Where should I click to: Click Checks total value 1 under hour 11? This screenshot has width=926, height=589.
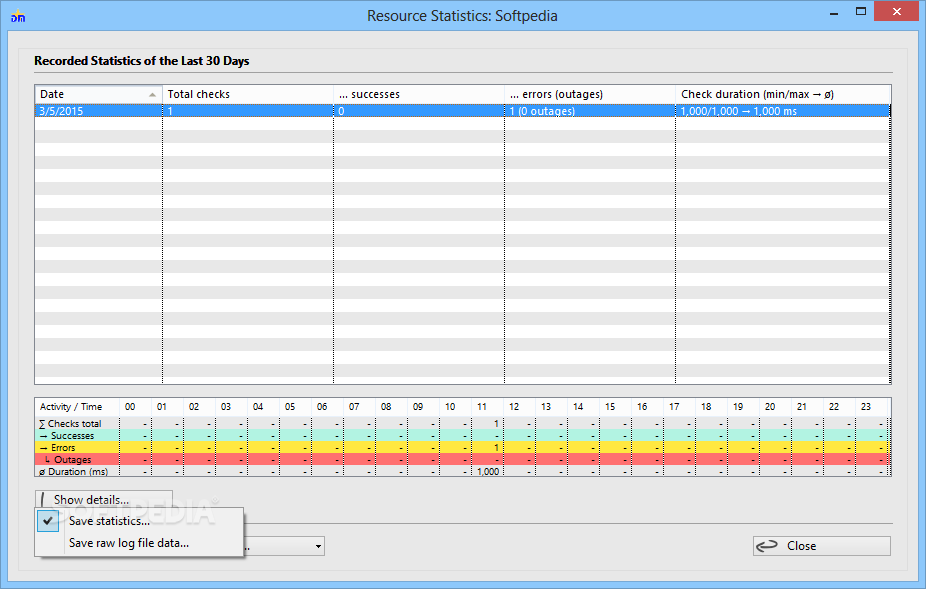coord(496,424)
